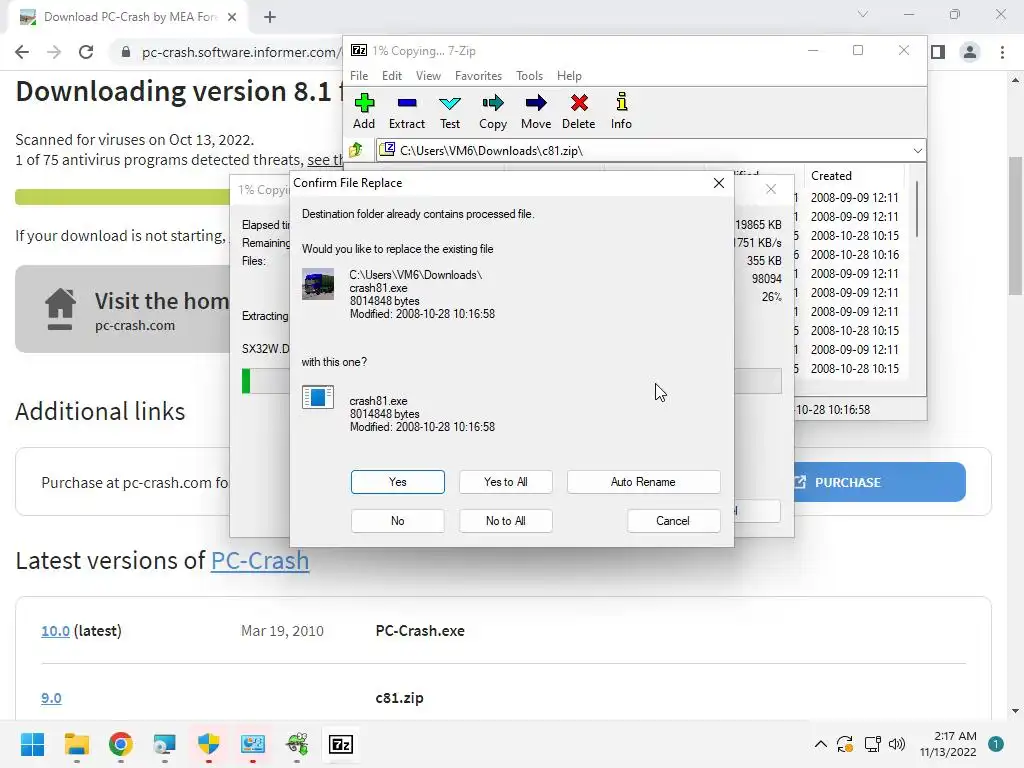This screenshot has height=768, width=1024.
Task: Click No to All button
Action: (505, 520)
